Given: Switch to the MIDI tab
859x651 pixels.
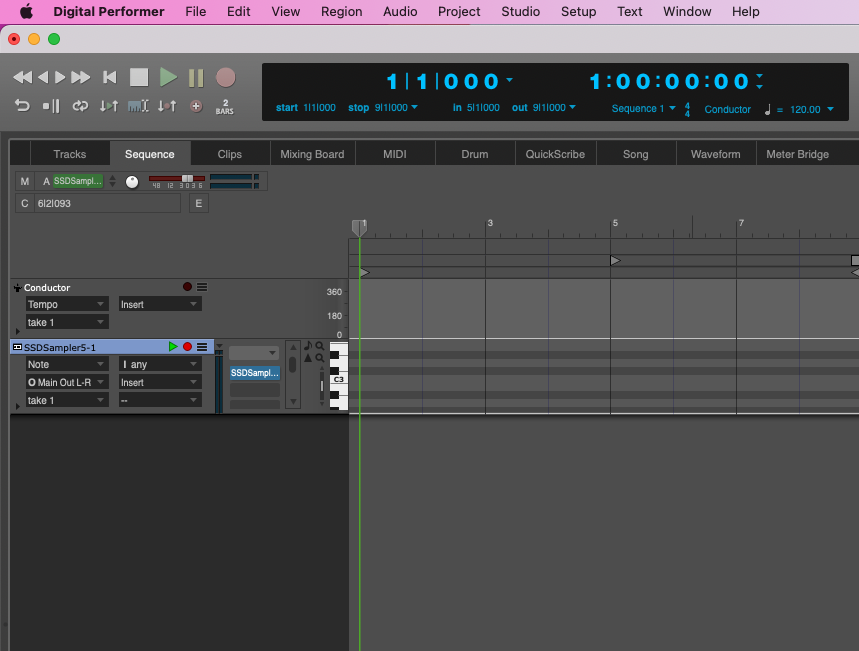Looking at the screenshot, I should click(395, 154).
